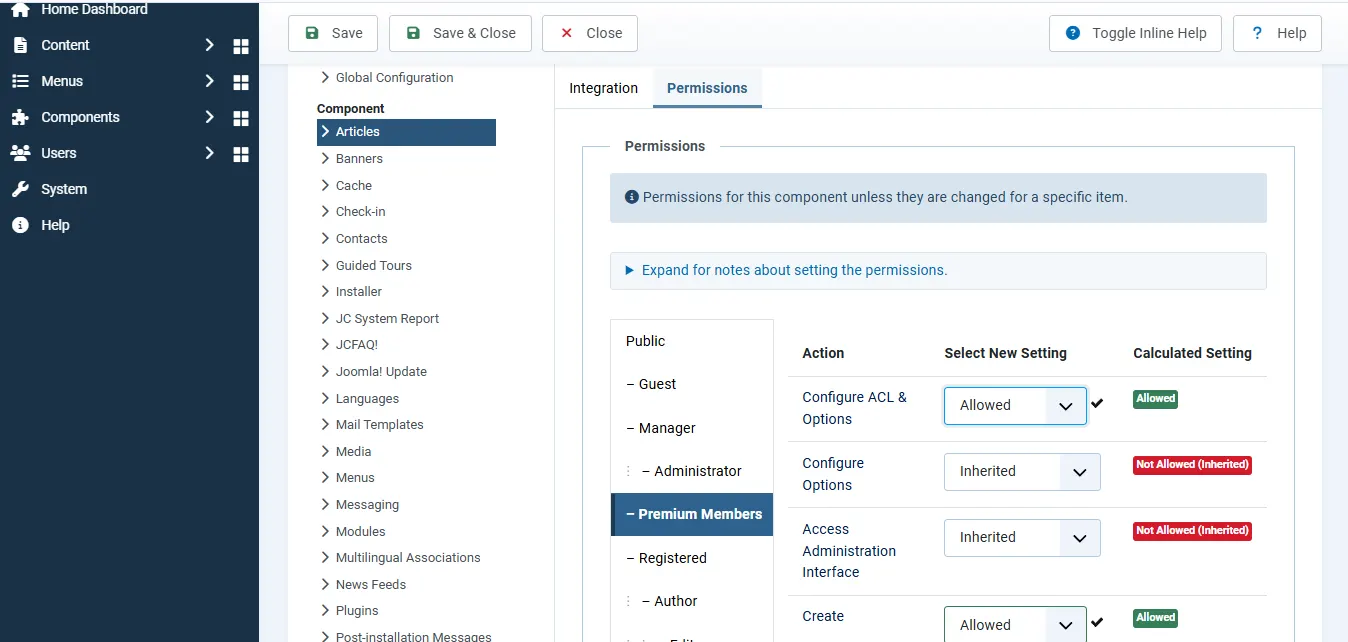Open the Cache component settings
This screenshot has width=1348, height=642.
(x=354, y=185)
